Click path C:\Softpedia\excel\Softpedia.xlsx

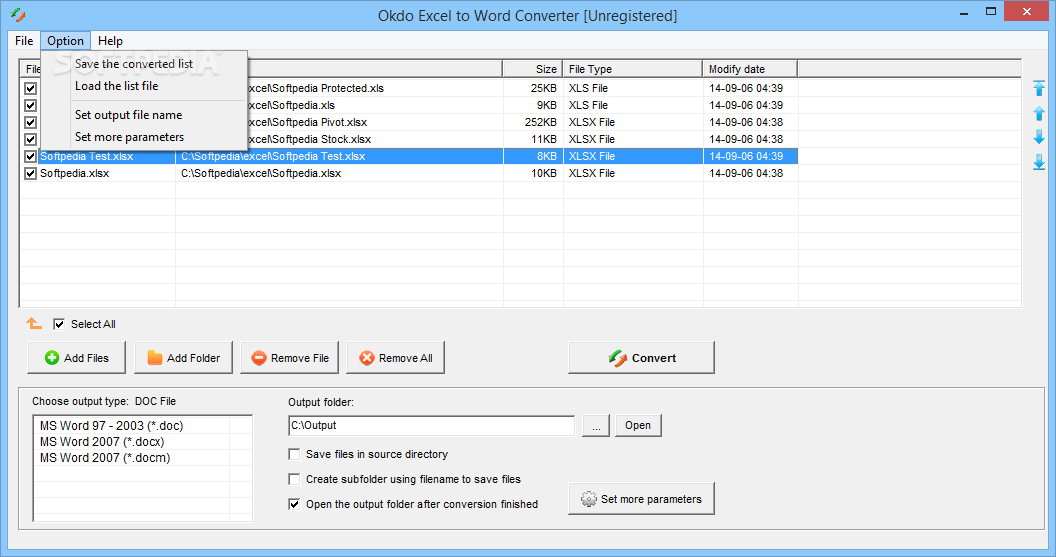tap(261, 173)
